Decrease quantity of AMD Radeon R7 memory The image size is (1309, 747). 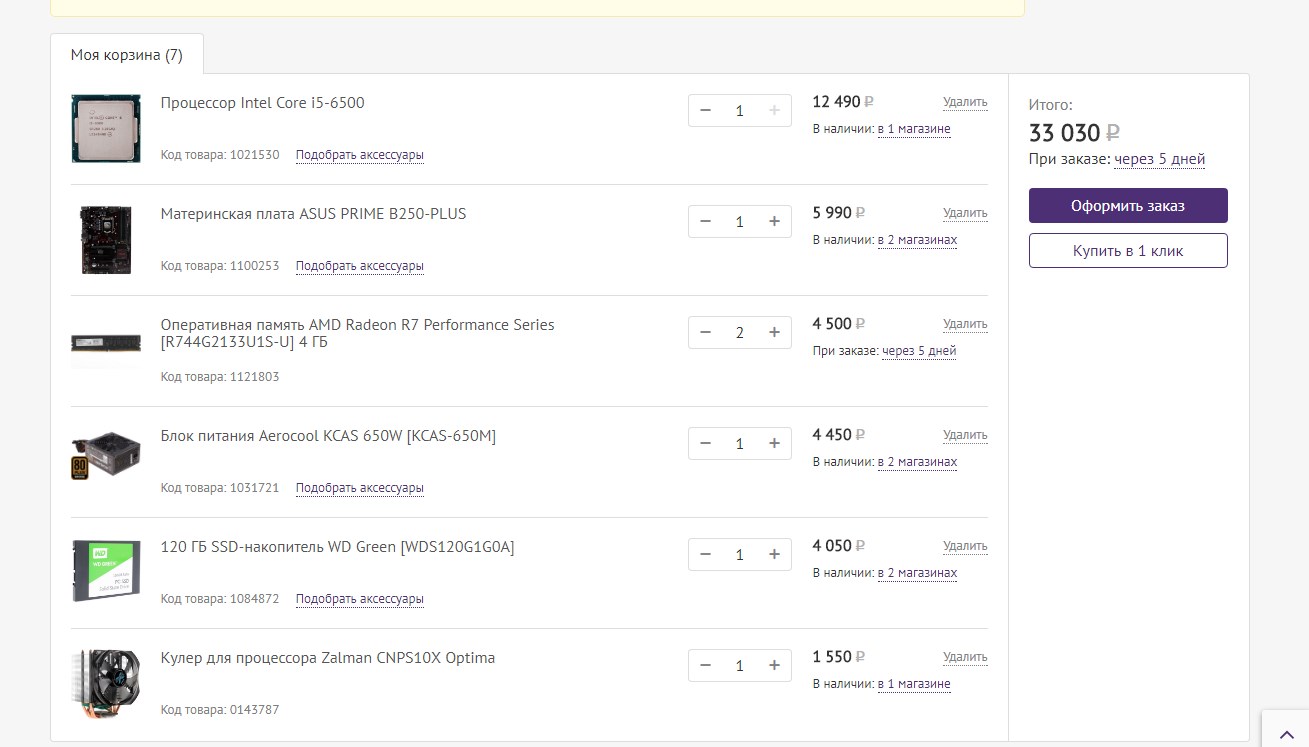[x=706, y=332]
